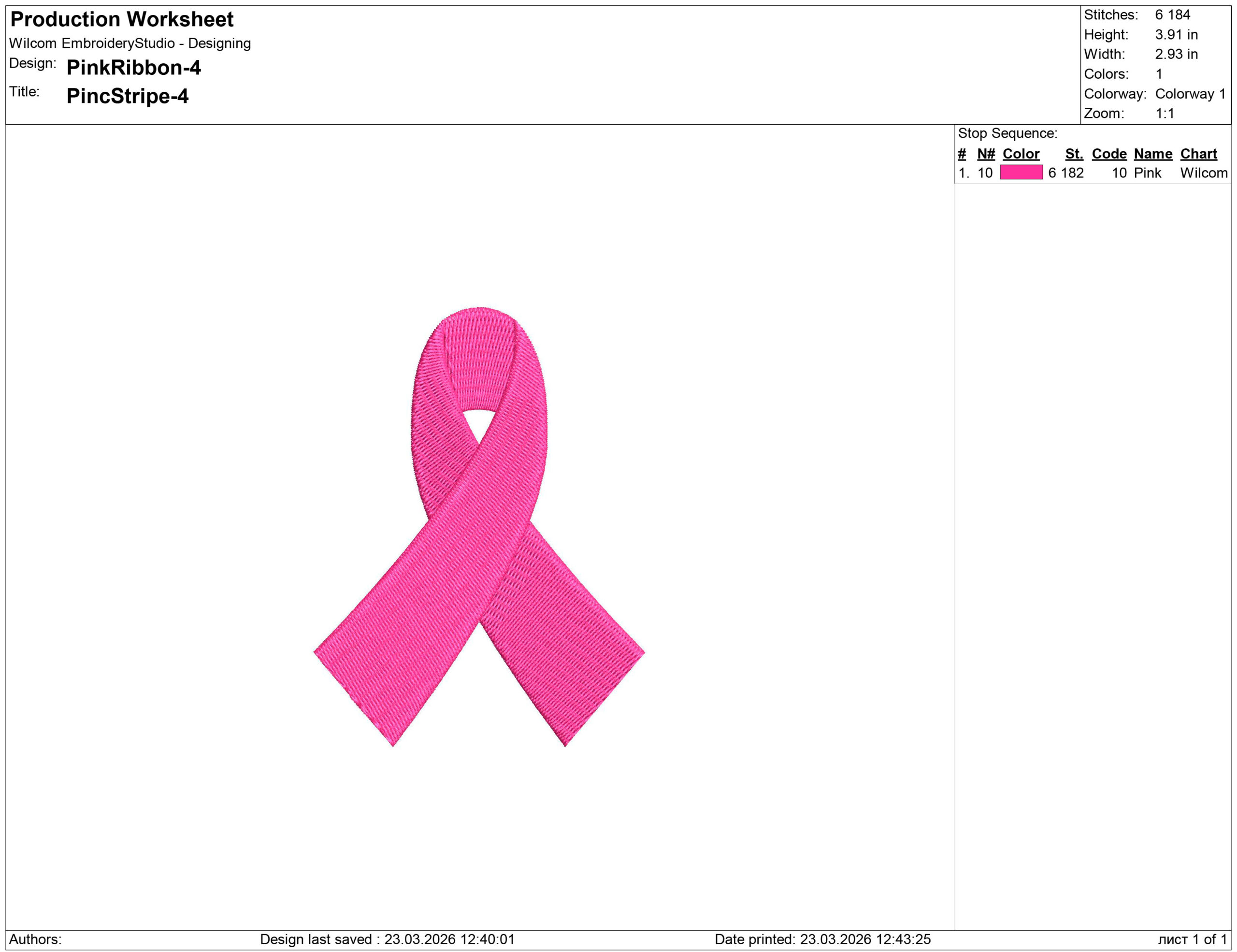
Task: Click the Code column header
Action: (1108, 154)
